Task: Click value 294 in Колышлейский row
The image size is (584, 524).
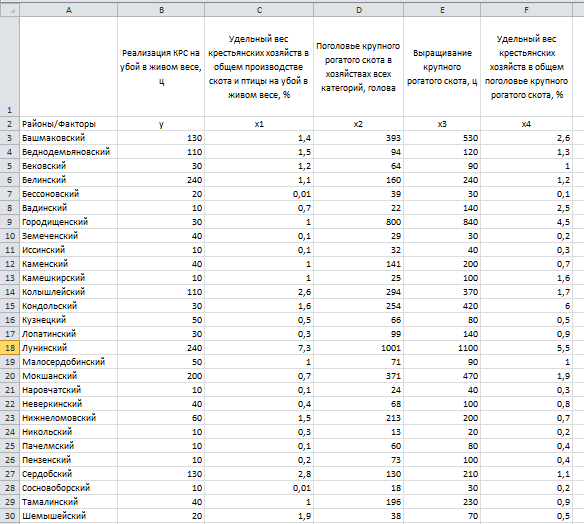Action: tap(358, 292)
